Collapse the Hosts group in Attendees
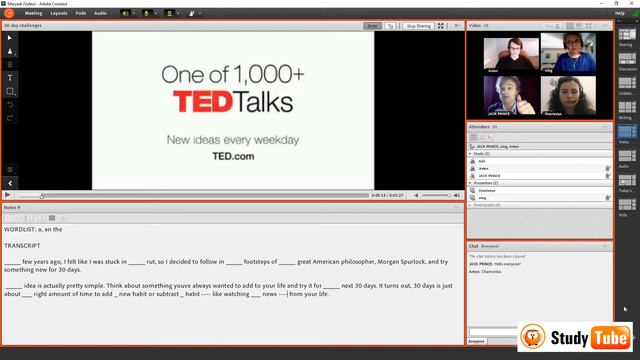This screenshot has width=640, height=360. pos(470,154)
